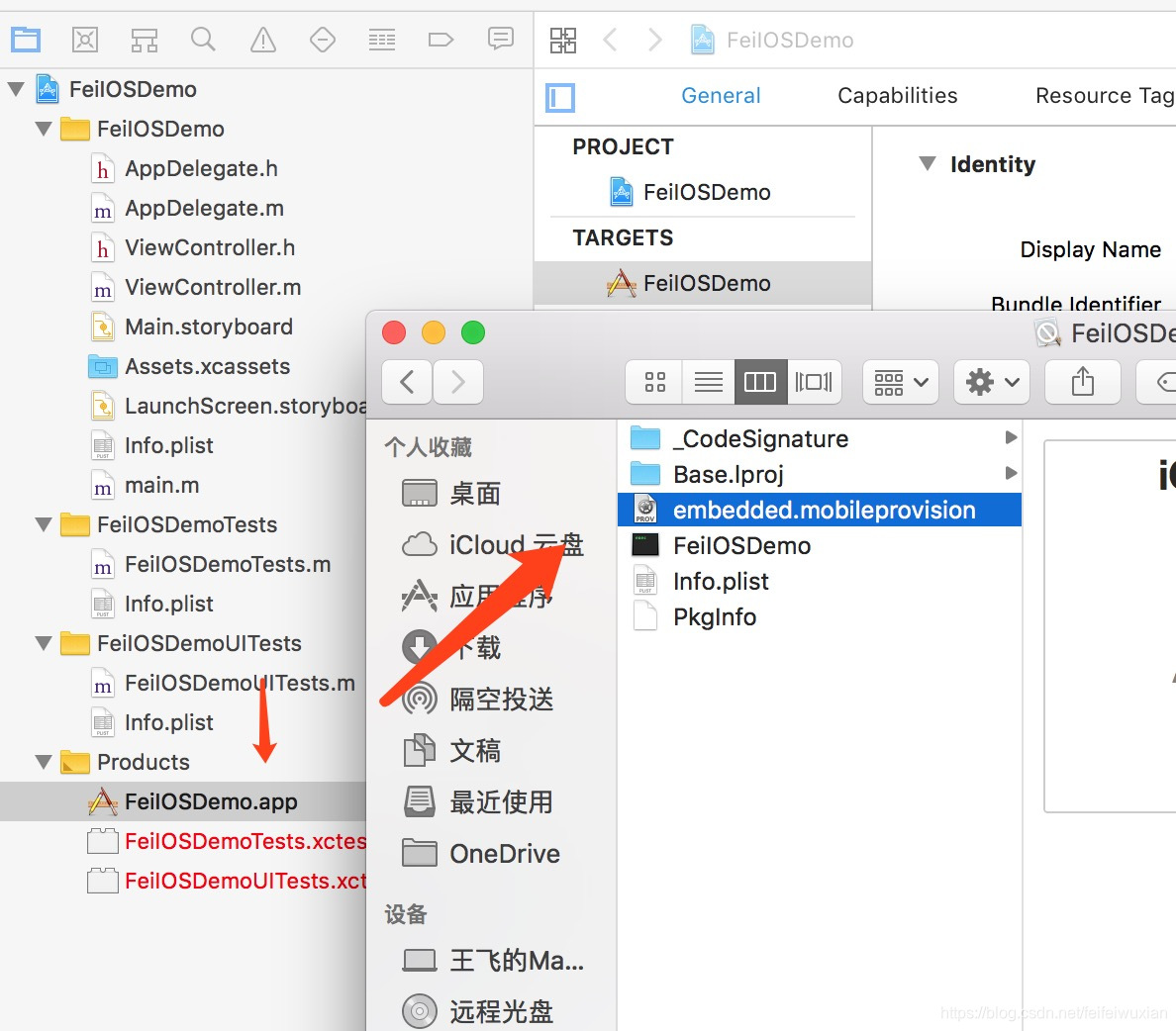Open the Source Control navigator icon
The width and height of the screenshot is (1176, 1031).
[x=85, y=39]
